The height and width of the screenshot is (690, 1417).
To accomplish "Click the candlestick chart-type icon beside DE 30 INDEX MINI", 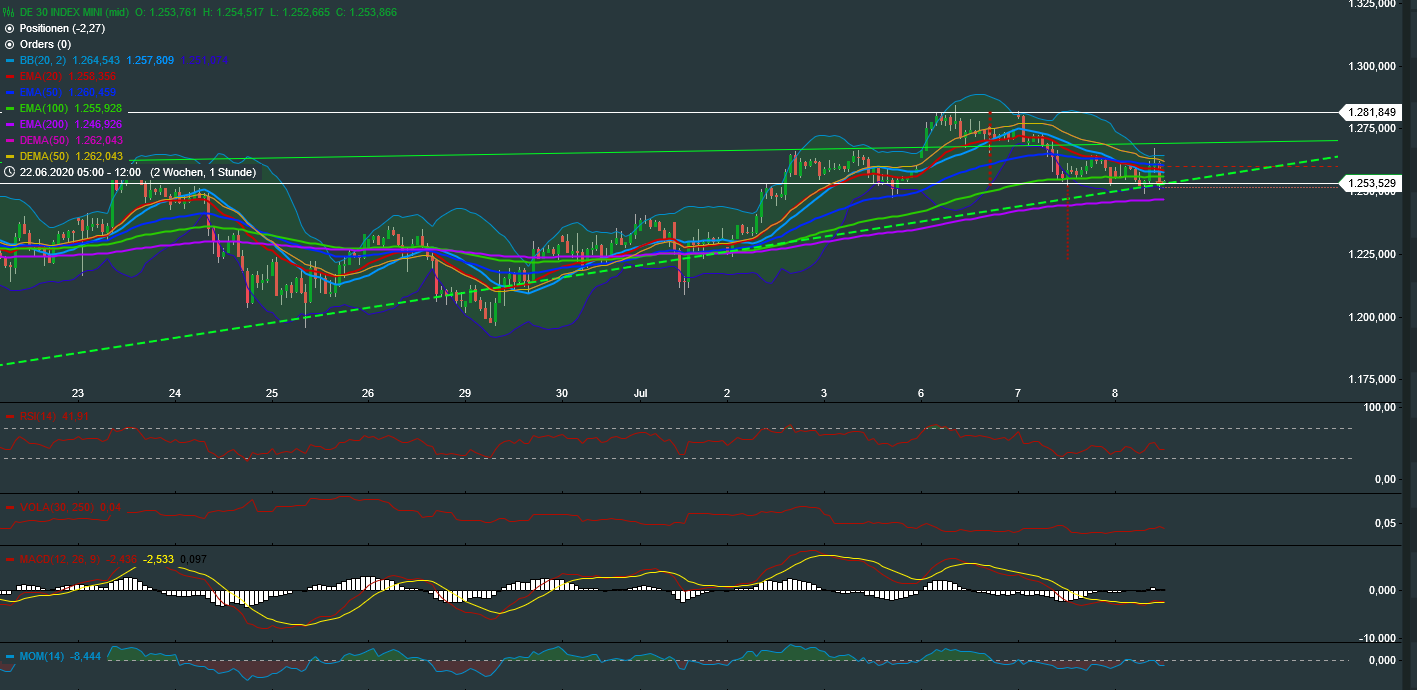I will [9, 12].
